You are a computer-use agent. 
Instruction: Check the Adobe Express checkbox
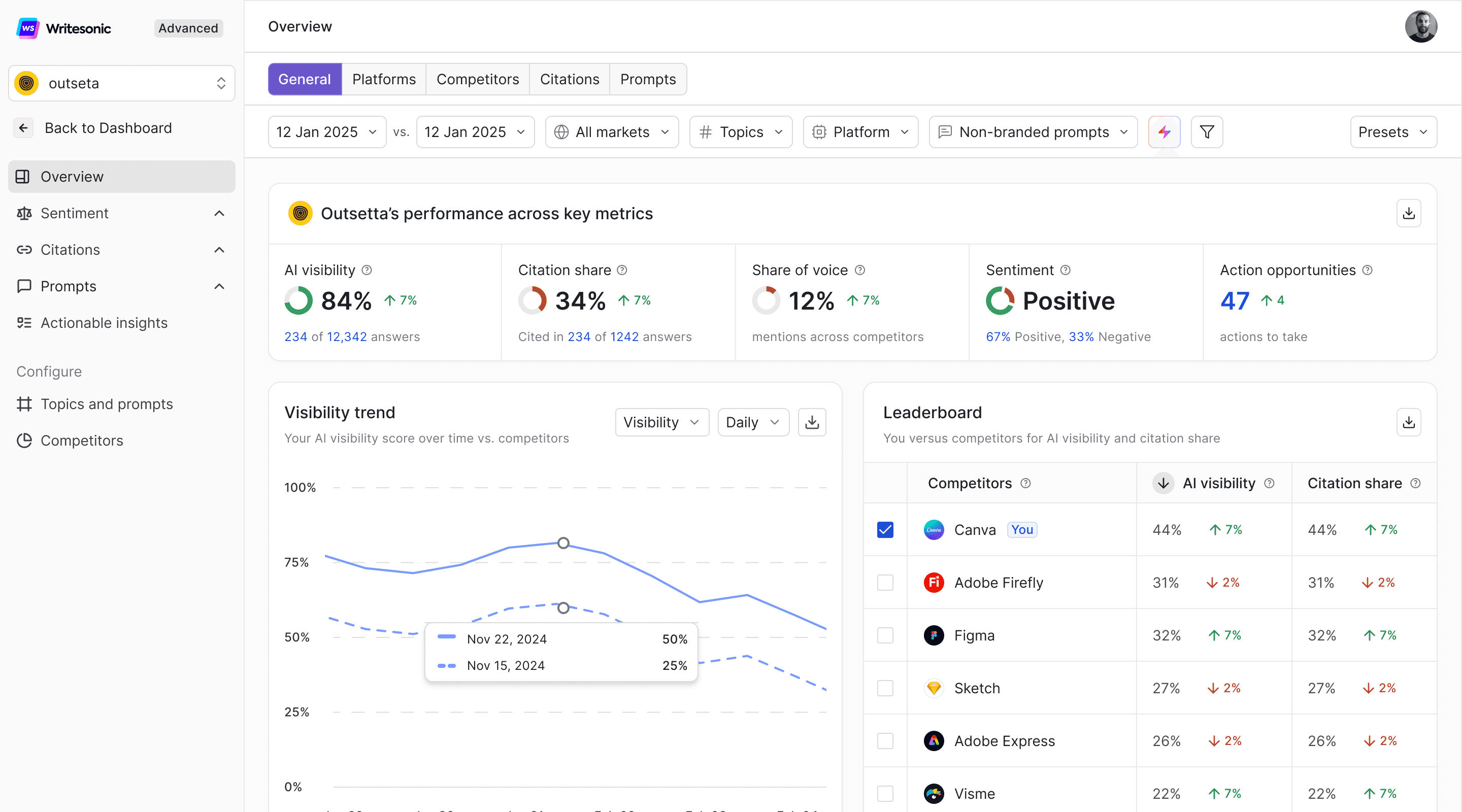pos(885,741)
